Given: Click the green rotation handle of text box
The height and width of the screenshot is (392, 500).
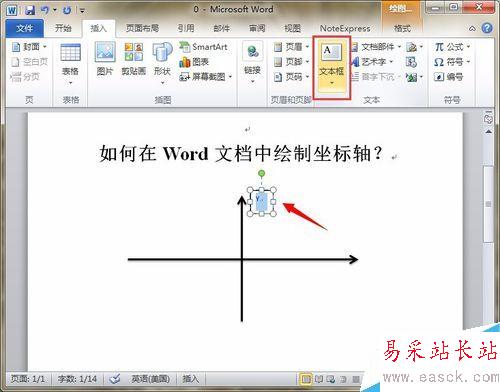Looking at the screenshot, I should point(262,173).
